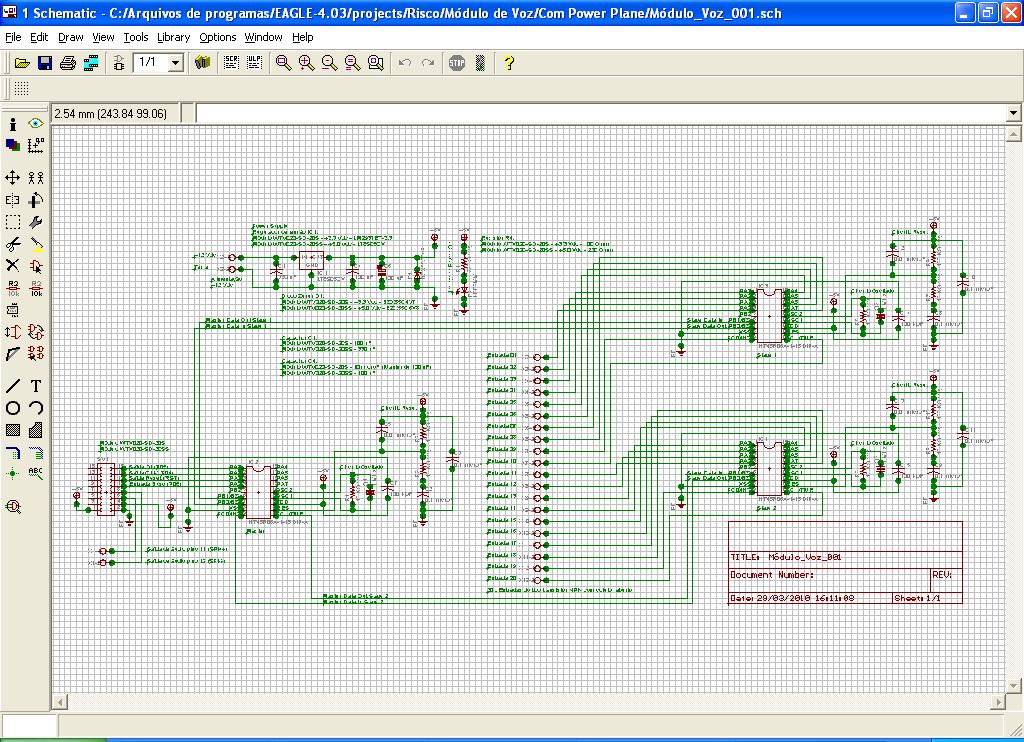Screen dimensions: 1024x742
Task: Click into the command line text field
Action: pos(600,113)
